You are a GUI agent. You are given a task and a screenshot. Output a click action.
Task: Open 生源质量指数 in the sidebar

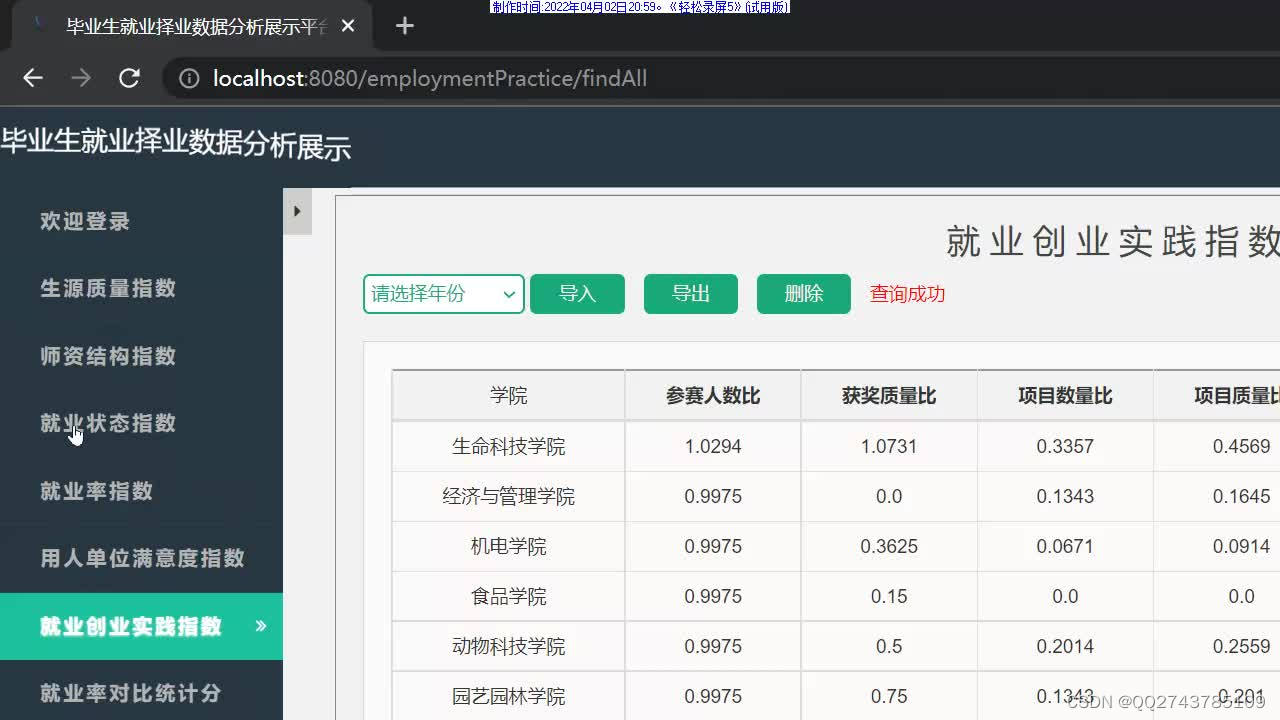tap(108, 288)
